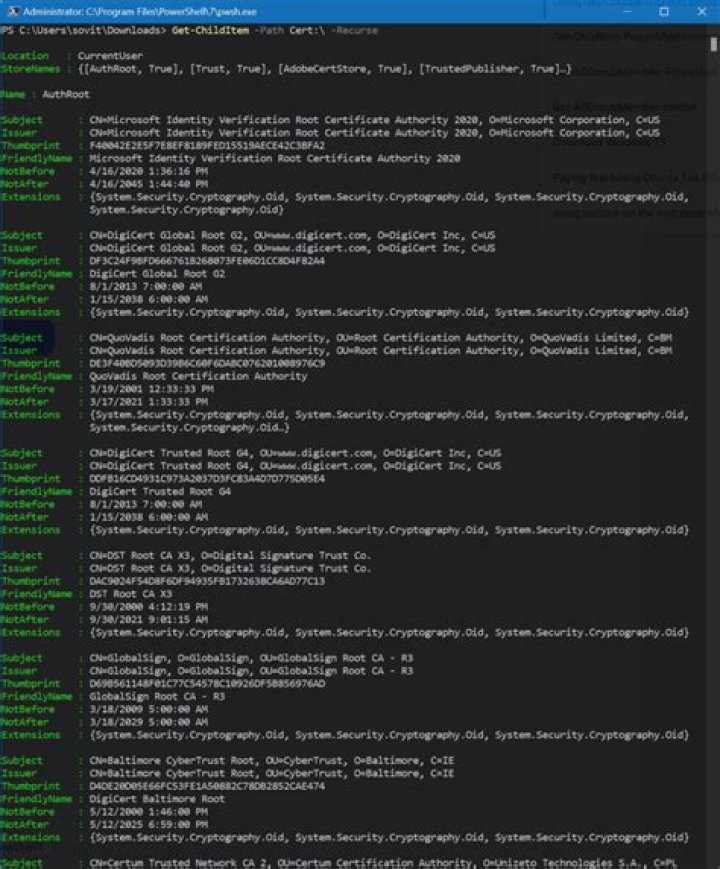Click NotBefore value '5/12/2000 1:46:00 PM'
Screen dimensions: 720x869
[149, 812]
